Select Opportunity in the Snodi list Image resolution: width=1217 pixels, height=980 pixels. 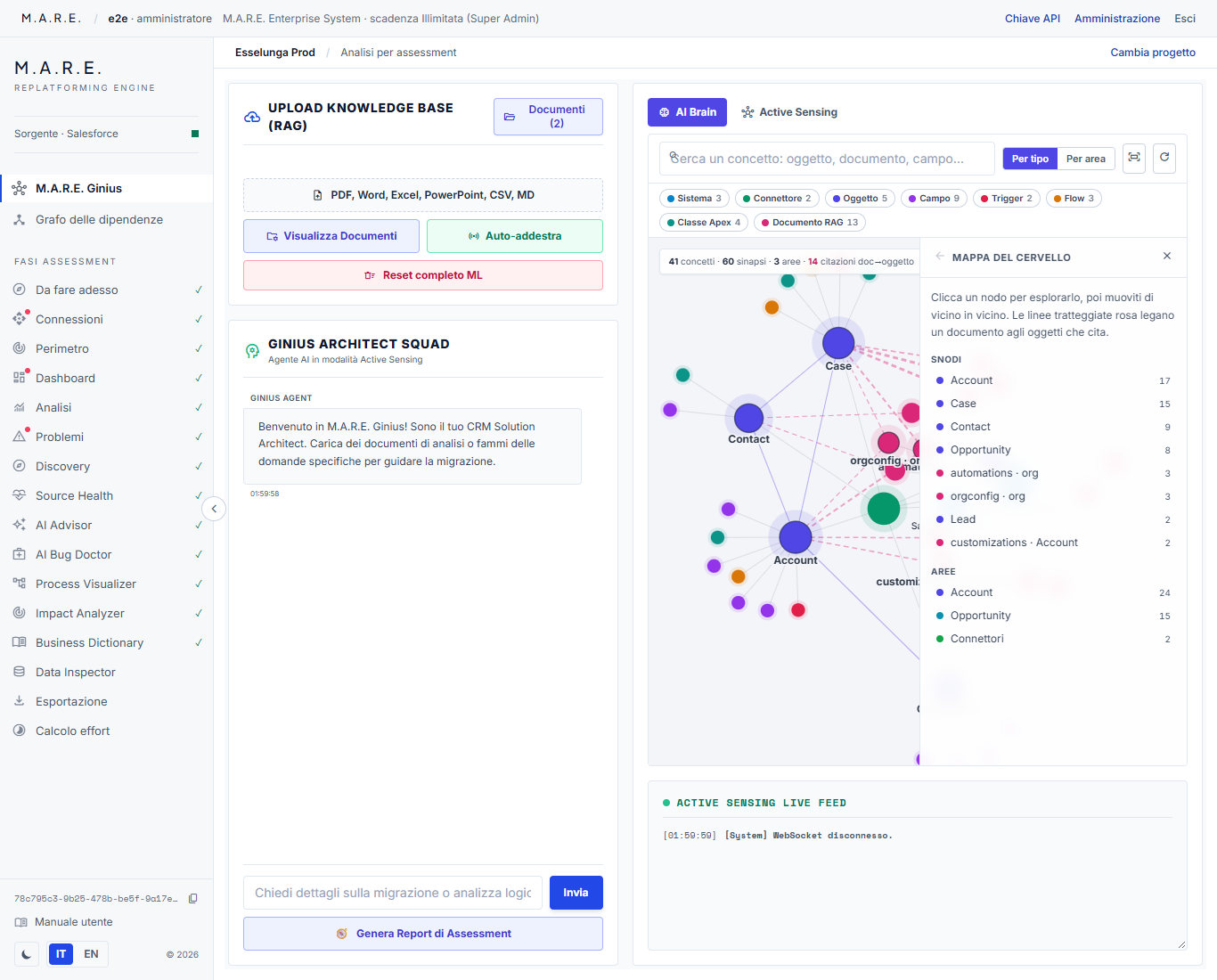[1053, 450]
